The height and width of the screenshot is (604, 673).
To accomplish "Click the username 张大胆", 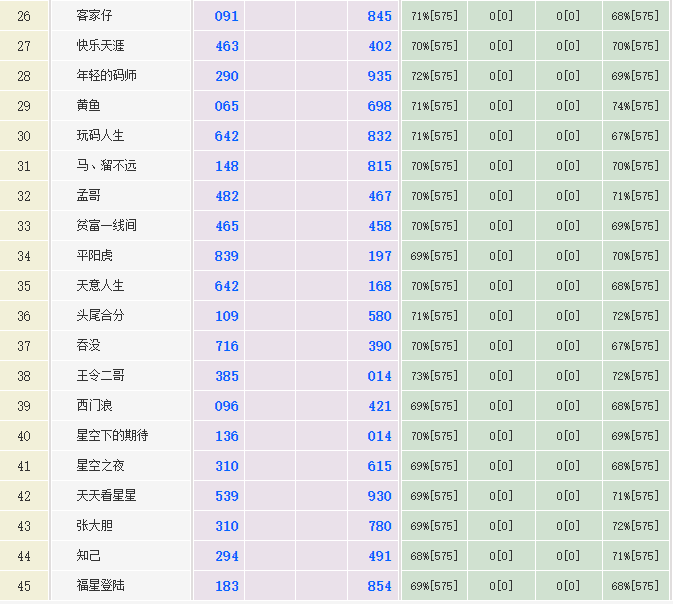I will pyautogui.click(x=95, y=526).
